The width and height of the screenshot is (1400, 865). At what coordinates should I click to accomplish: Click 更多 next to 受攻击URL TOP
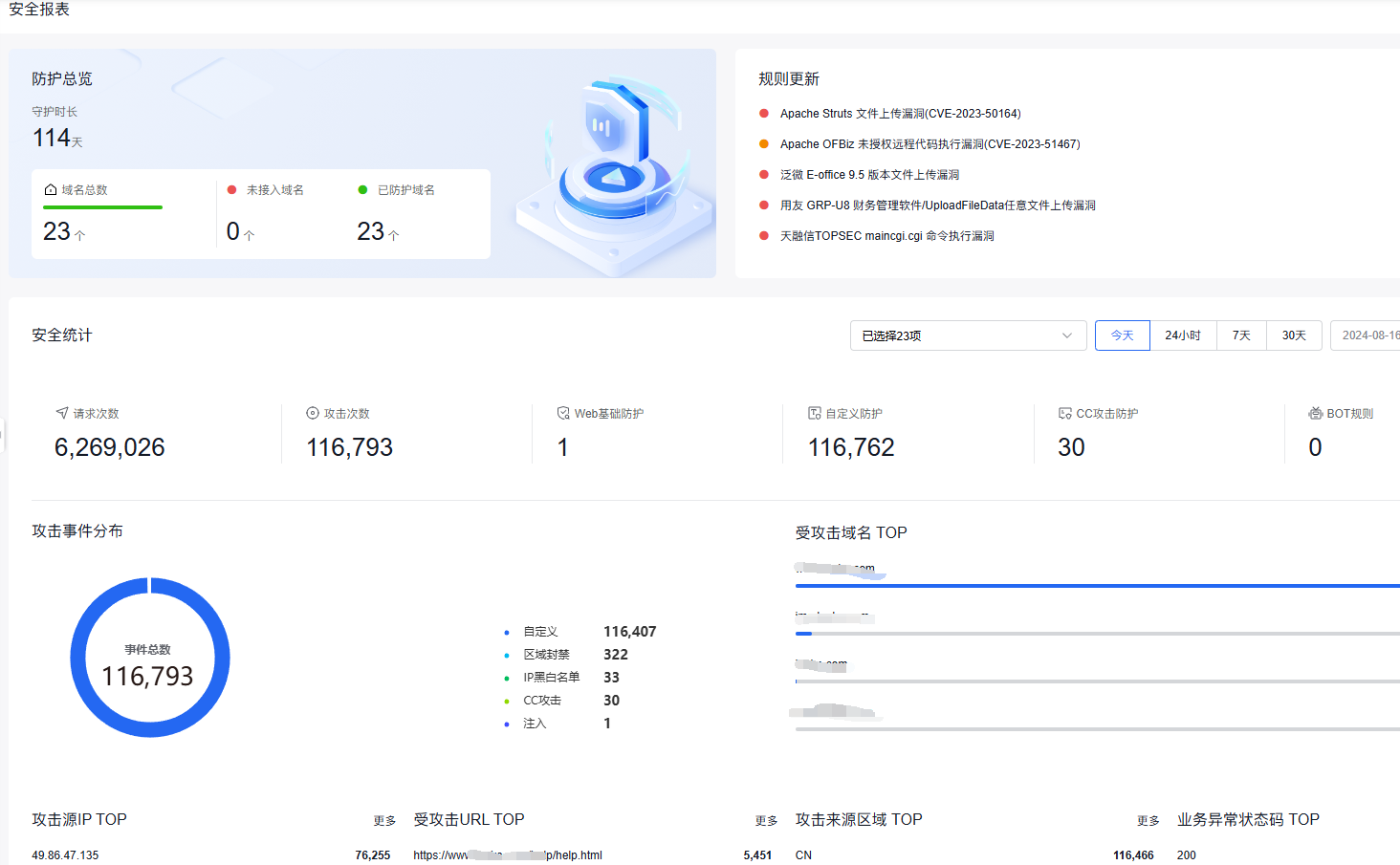click(x=766, y=821)
